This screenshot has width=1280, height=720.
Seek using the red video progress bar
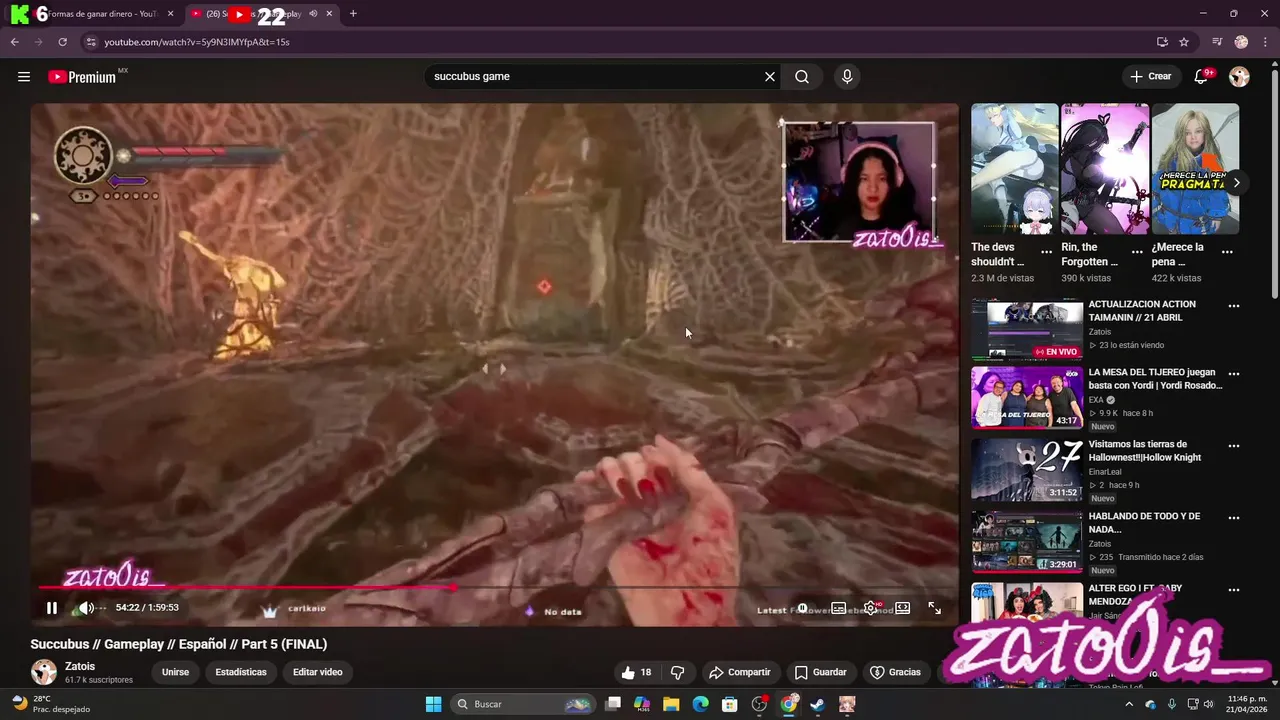(x=494, y=588)
